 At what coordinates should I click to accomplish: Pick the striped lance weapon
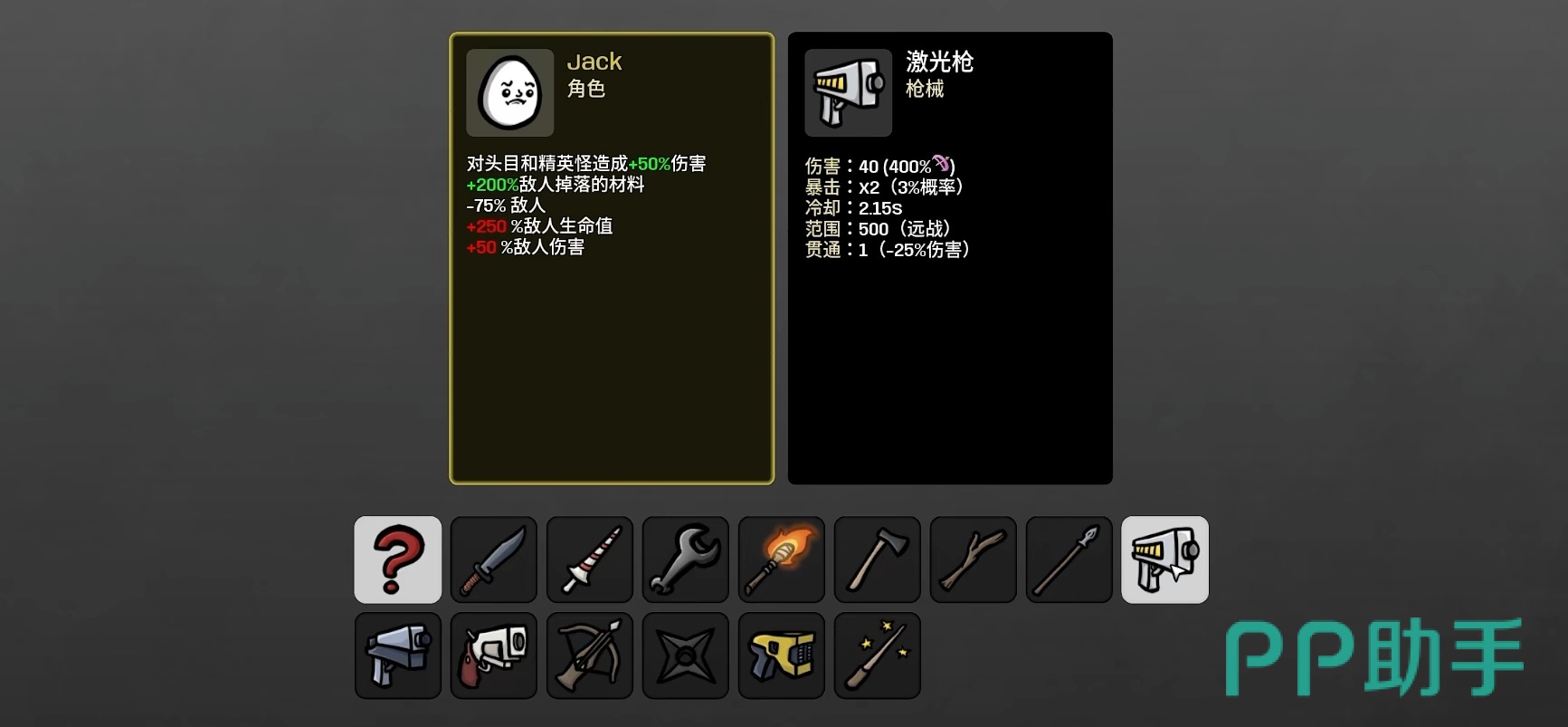pos(590,560)
